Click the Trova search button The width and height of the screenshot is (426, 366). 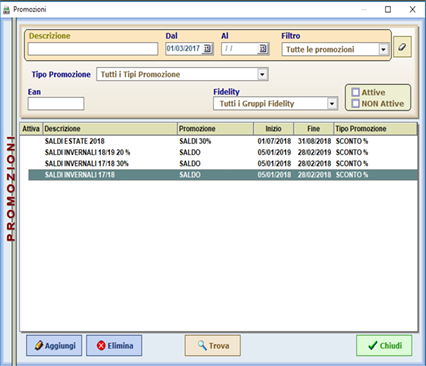click(x=213, y=346)
